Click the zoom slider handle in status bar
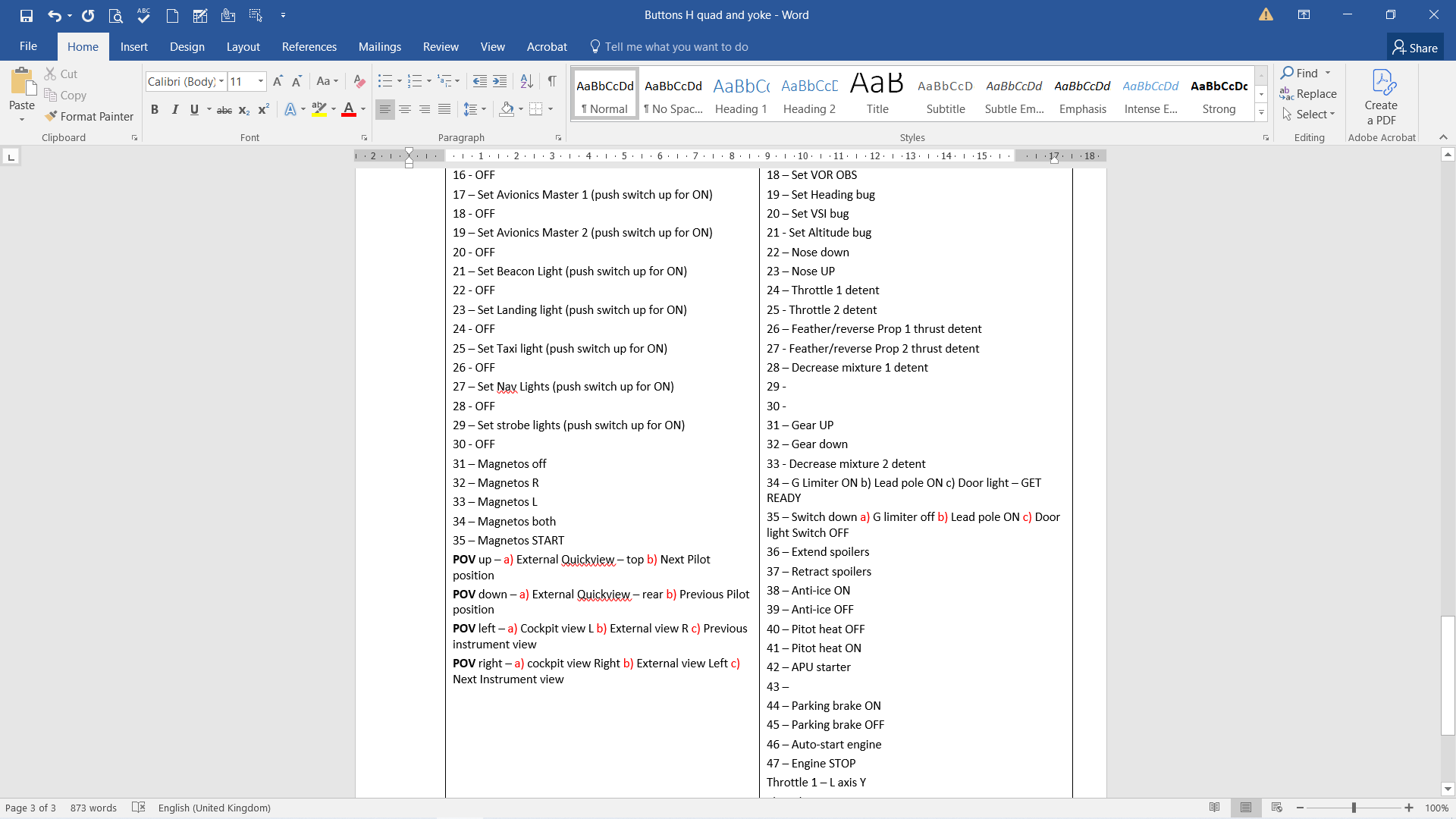This screenshot has width=1456, height=819. (x=1354, y=808)
